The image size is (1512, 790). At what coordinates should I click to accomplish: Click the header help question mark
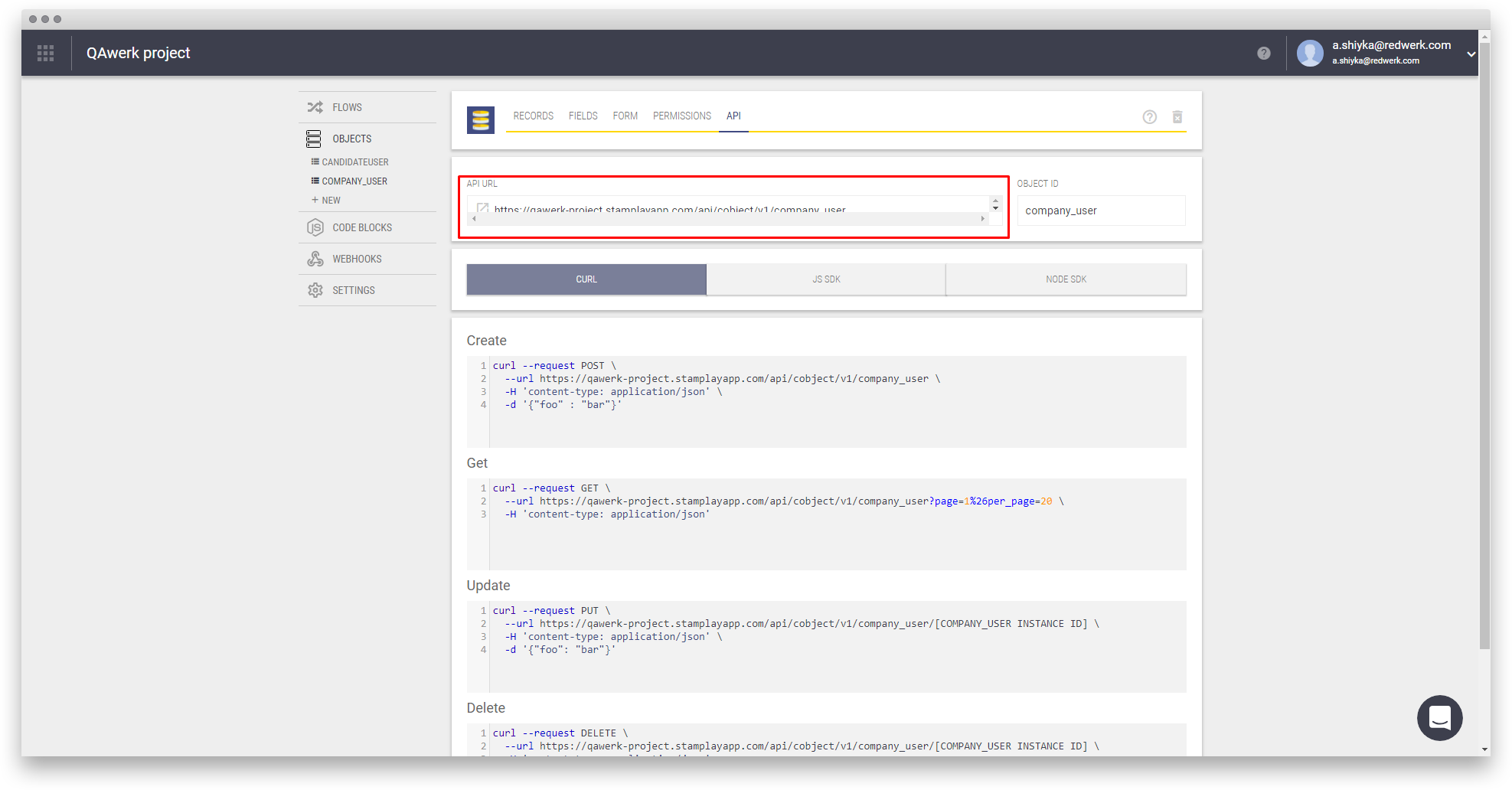click(x=1264, y=53)
